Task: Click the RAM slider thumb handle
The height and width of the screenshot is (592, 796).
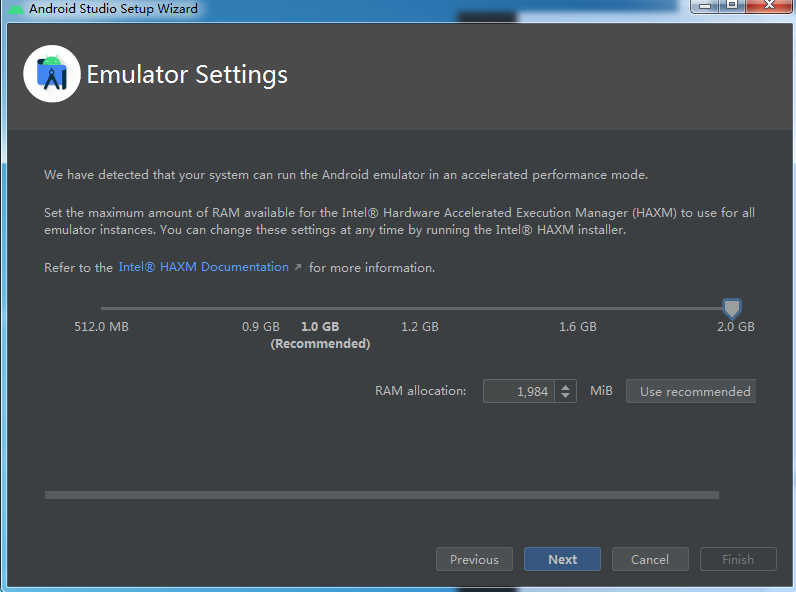Action: click(x=732, y=308)
